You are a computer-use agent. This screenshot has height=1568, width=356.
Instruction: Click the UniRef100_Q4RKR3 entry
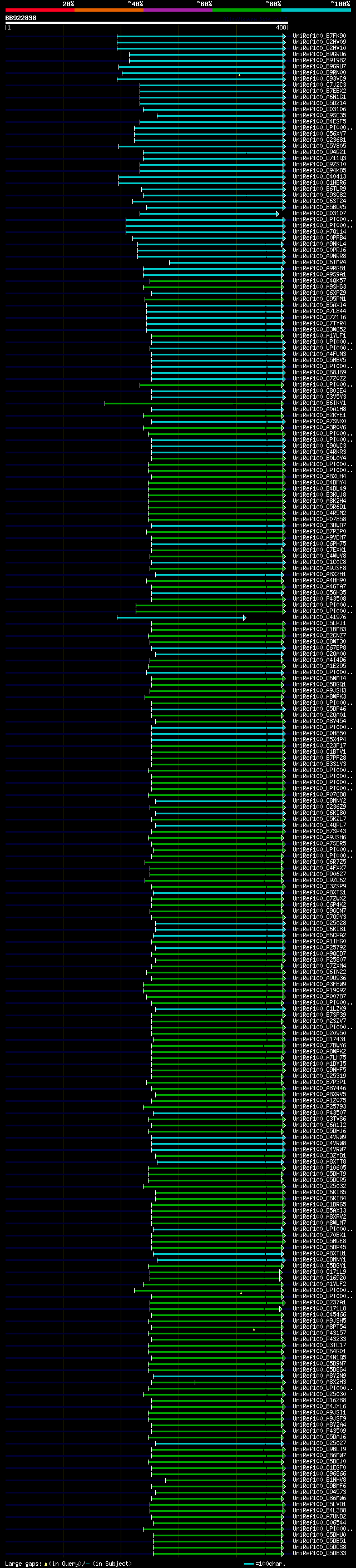[x=319, y=452]
